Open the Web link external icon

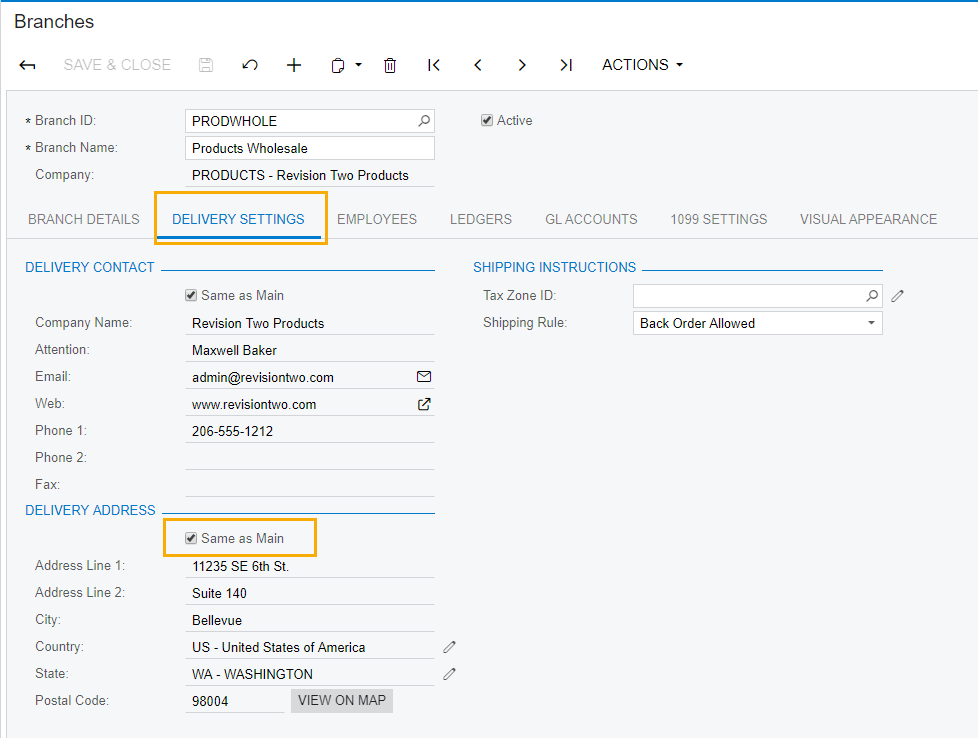[x=424, y=404]
